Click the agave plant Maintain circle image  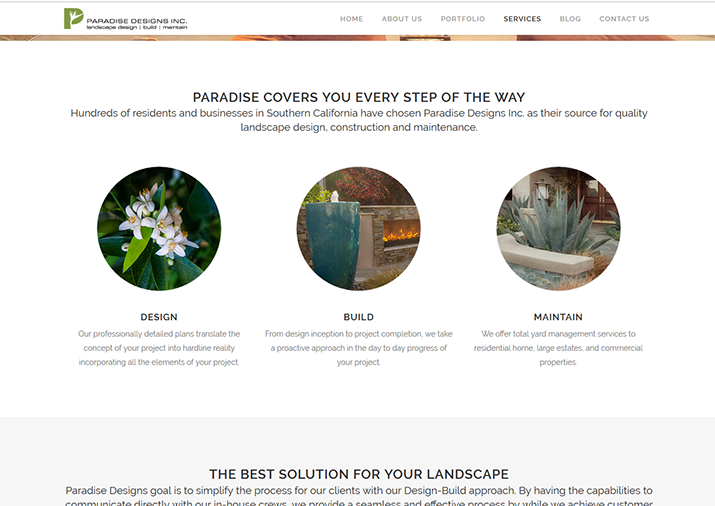click(558, 228)
